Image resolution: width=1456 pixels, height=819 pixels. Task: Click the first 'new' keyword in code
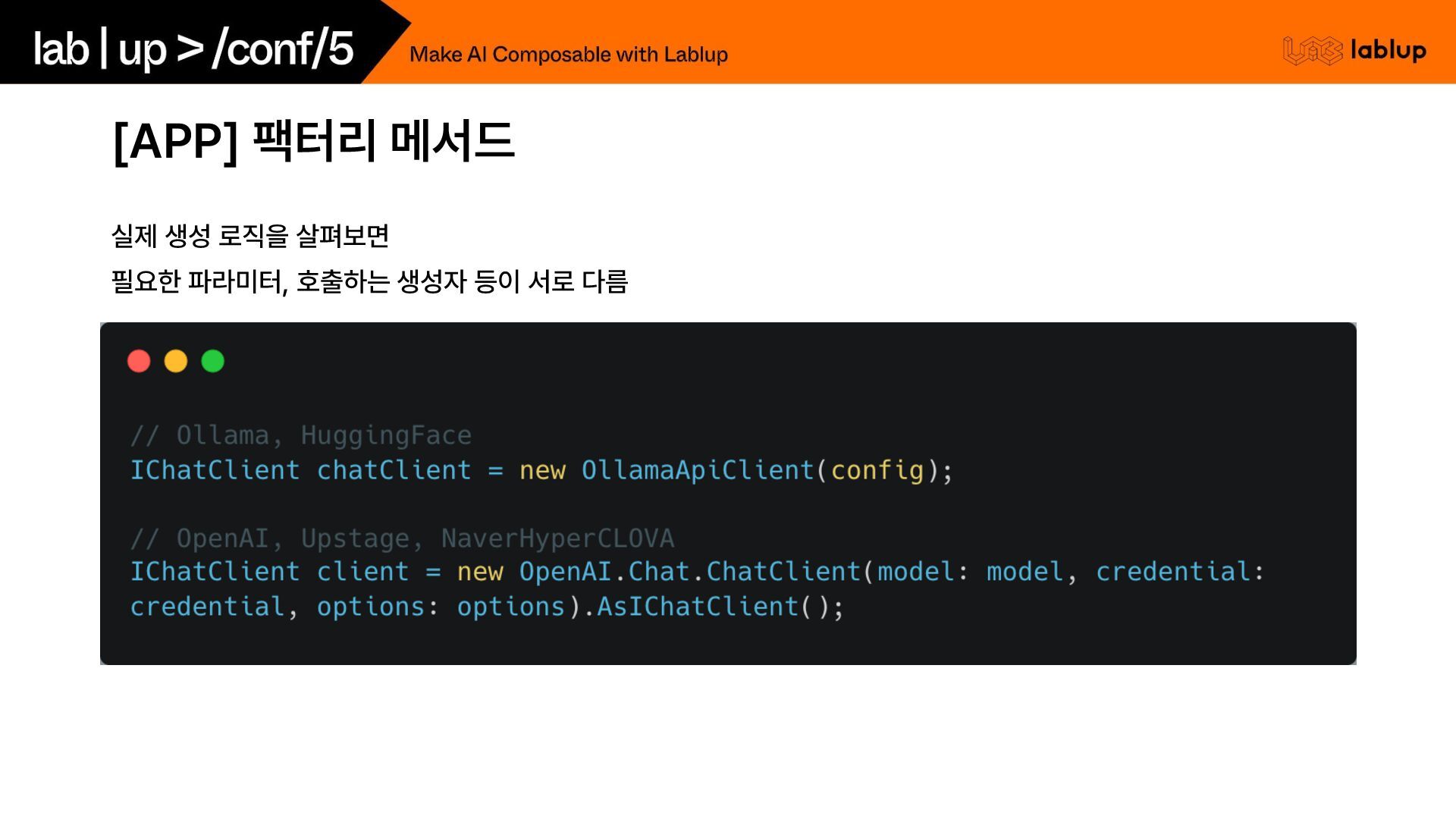pos(542,470)
